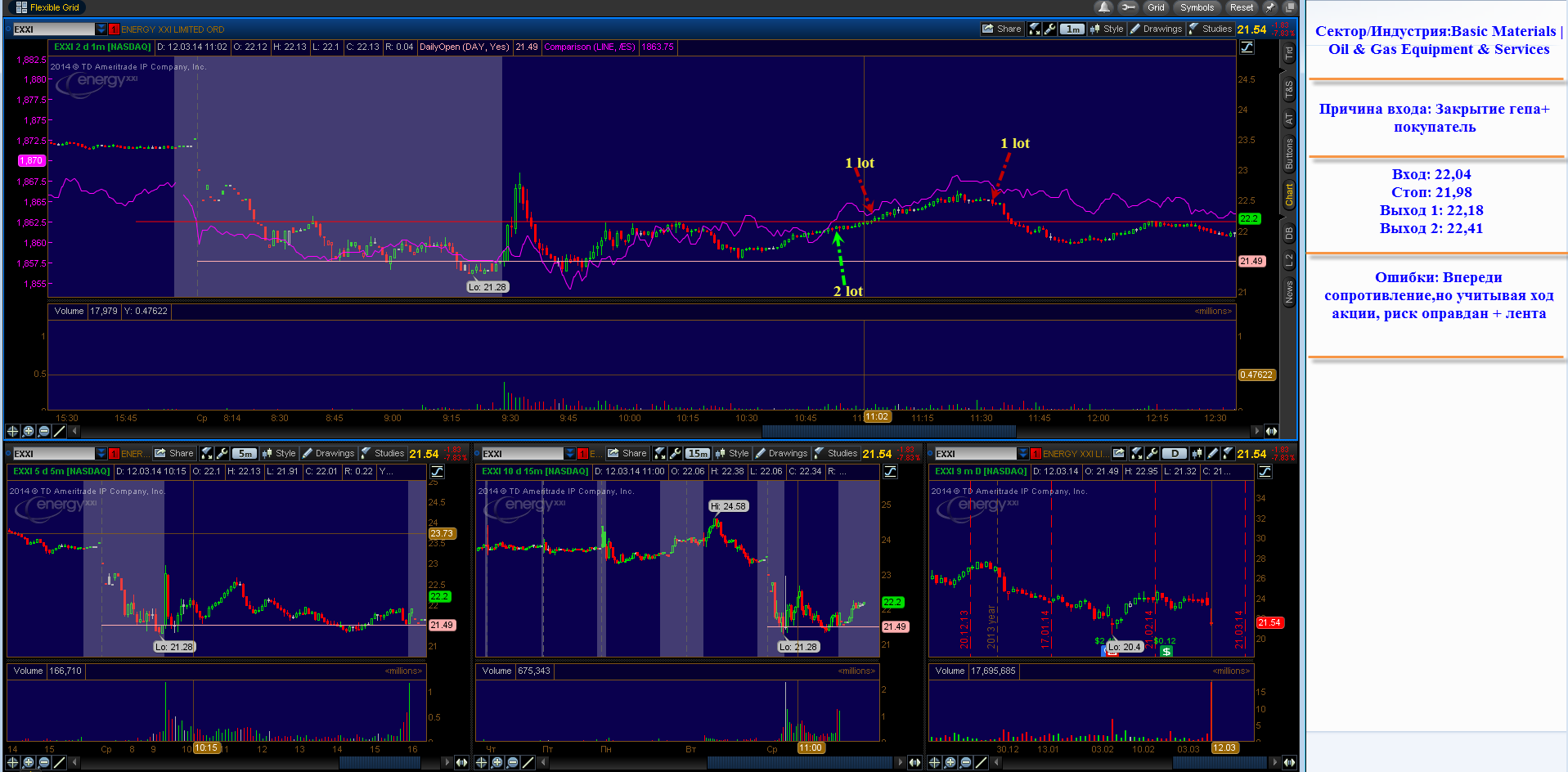This screenshot has height=772, width=1568.
Task: Open candlestick style icon on daily chart
Action: [x=1197, y=453]
